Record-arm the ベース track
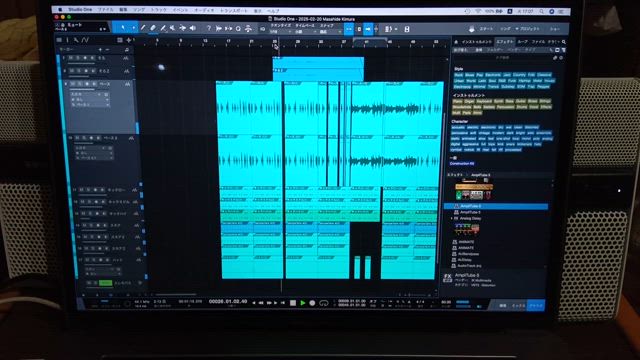Screen dimensions: 640x360 click(x=86, y=84)
